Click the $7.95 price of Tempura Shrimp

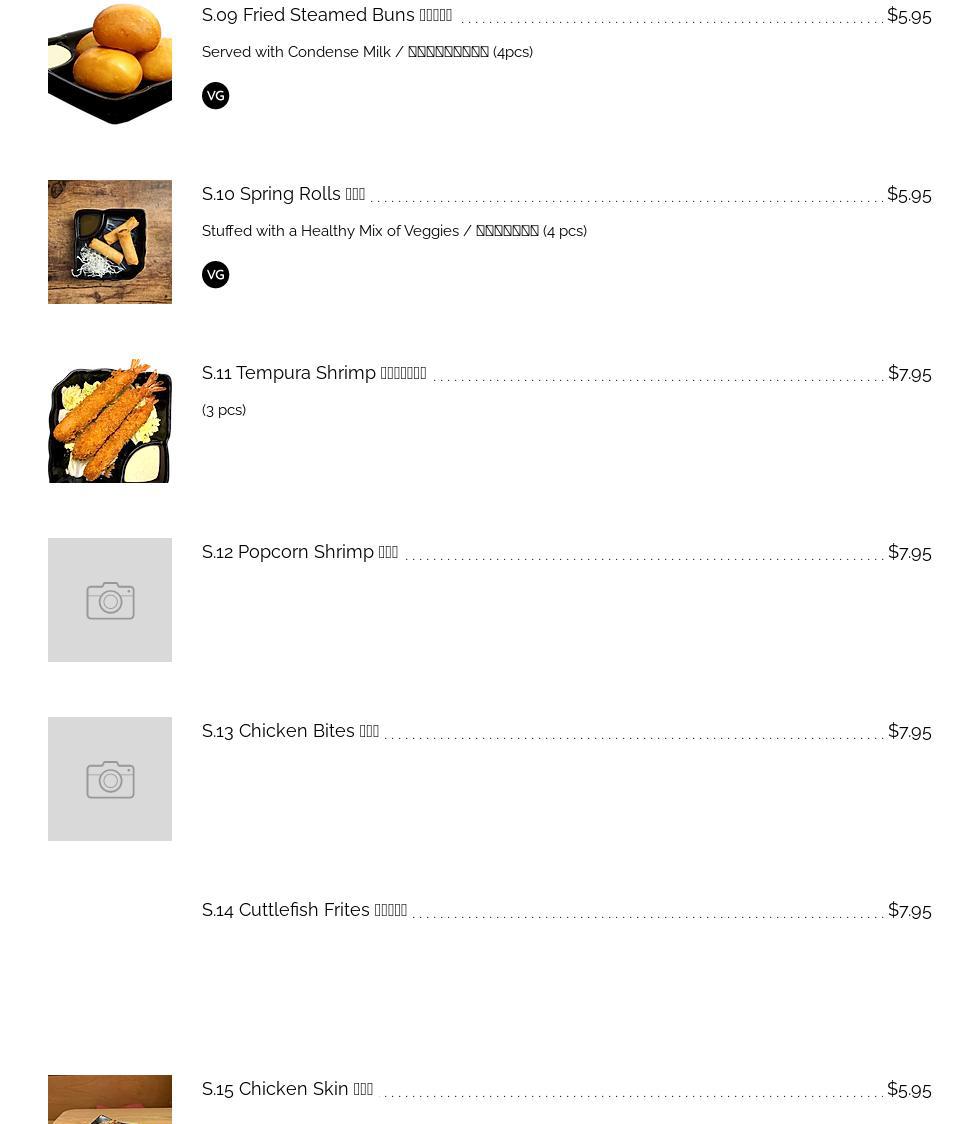tap(909, 373)
